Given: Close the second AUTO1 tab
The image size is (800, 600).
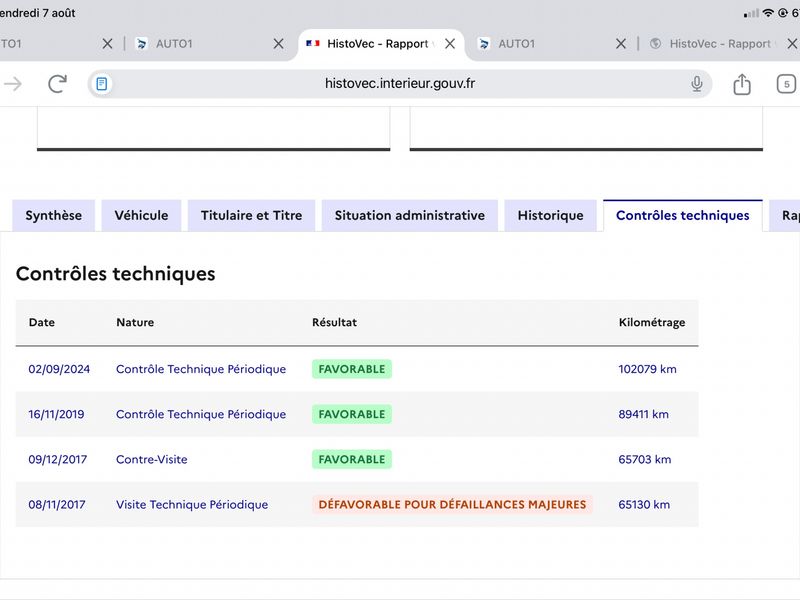Looking at the screenshot, I should pos(620,44).
